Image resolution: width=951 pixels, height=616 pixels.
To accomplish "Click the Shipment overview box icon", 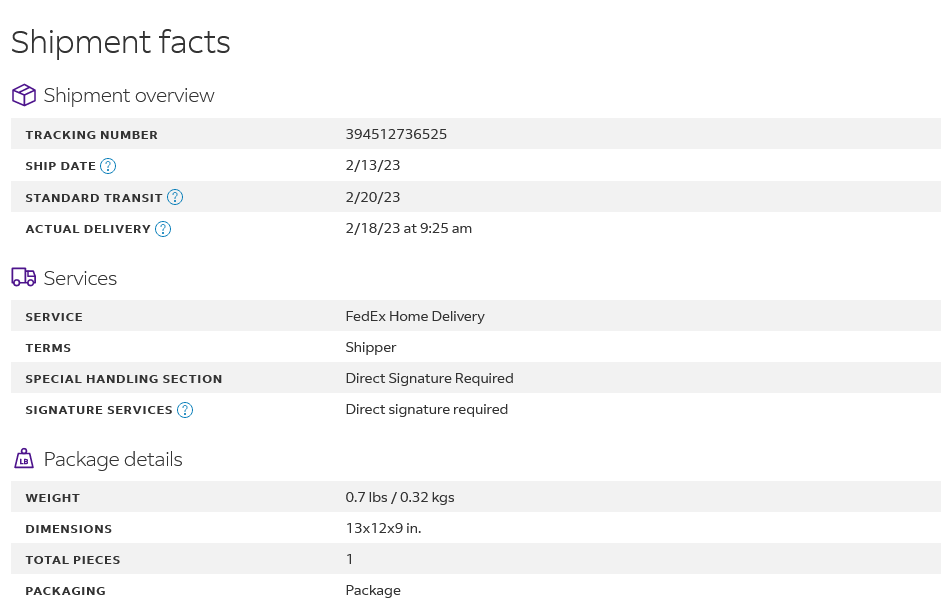I will click(24, 95).
